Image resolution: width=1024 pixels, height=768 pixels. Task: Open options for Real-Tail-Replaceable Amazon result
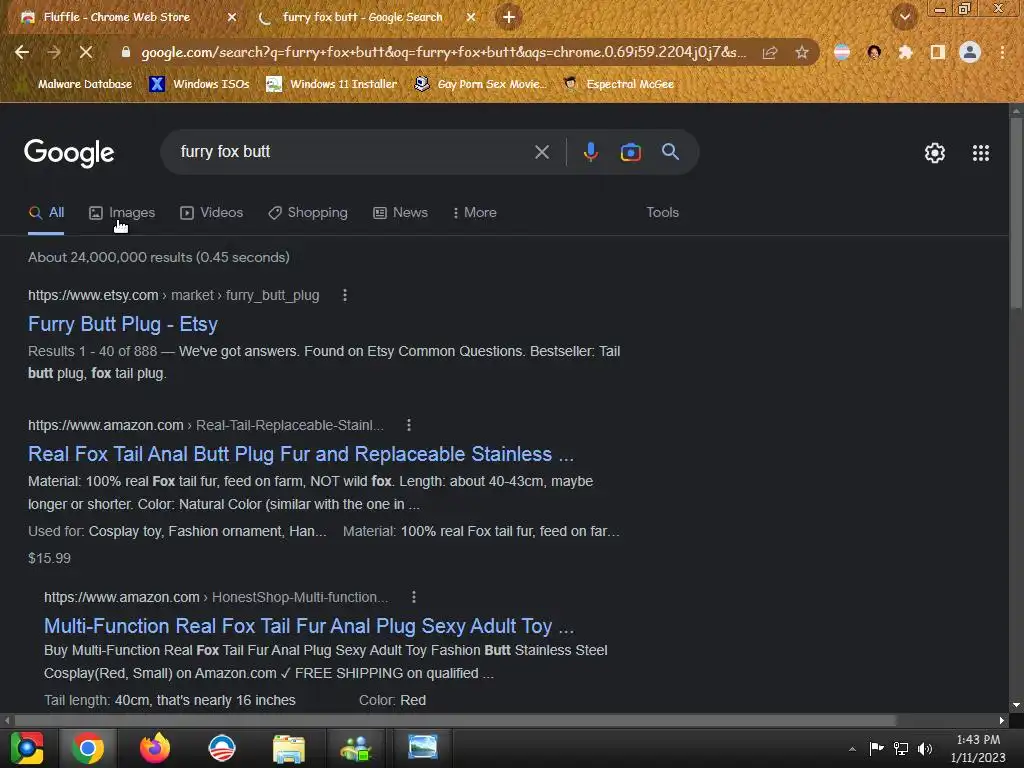[x=409, y=425]
